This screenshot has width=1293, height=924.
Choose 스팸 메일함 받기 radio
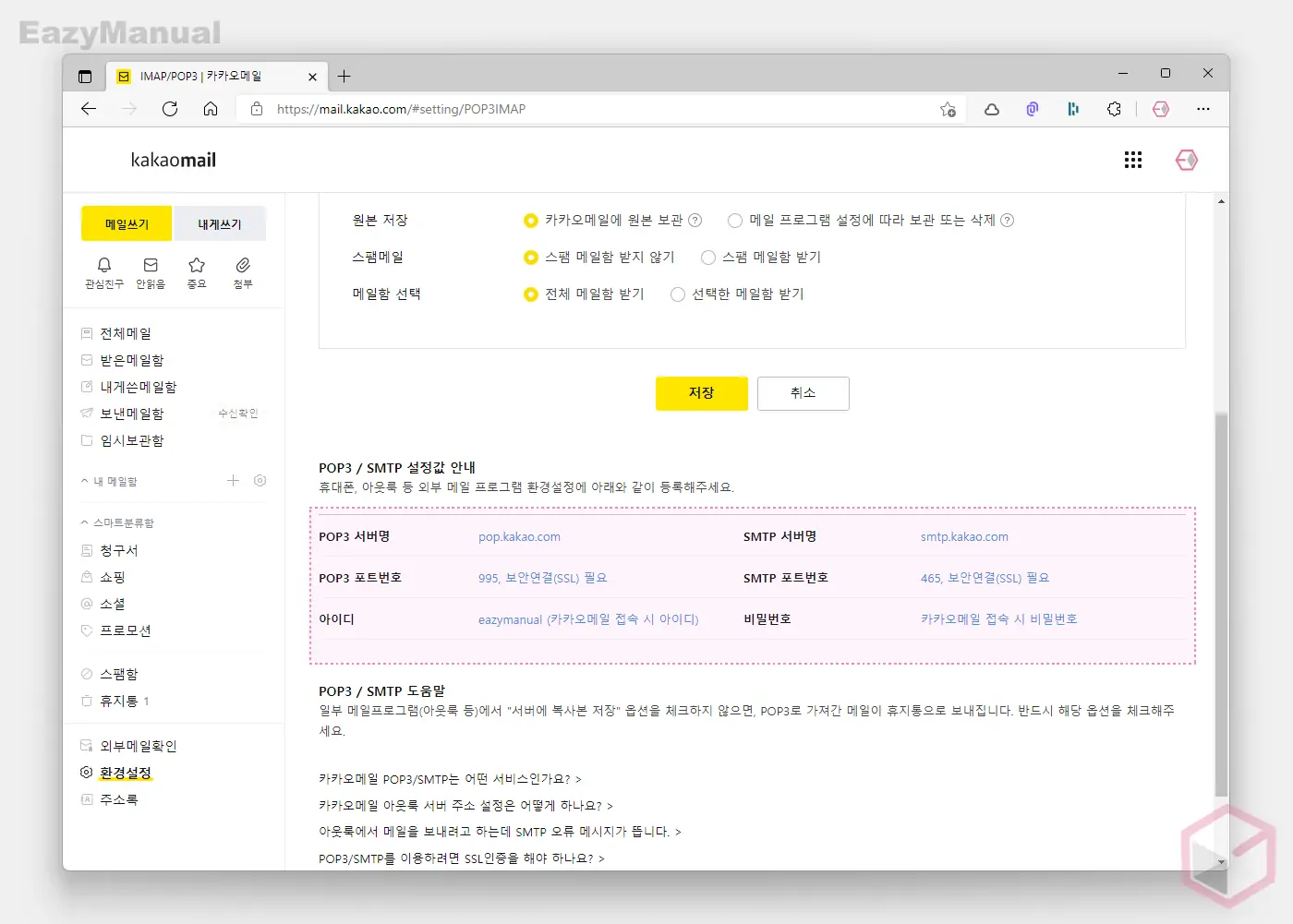708,258
